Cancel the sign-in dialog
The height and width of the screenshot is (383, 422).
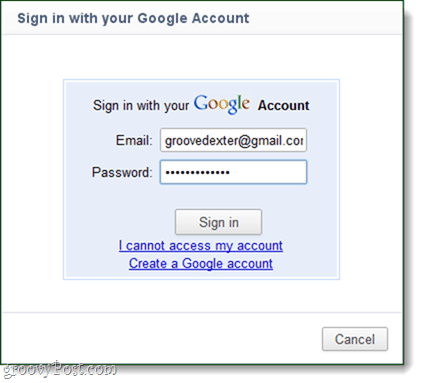[x=355, y=339]
